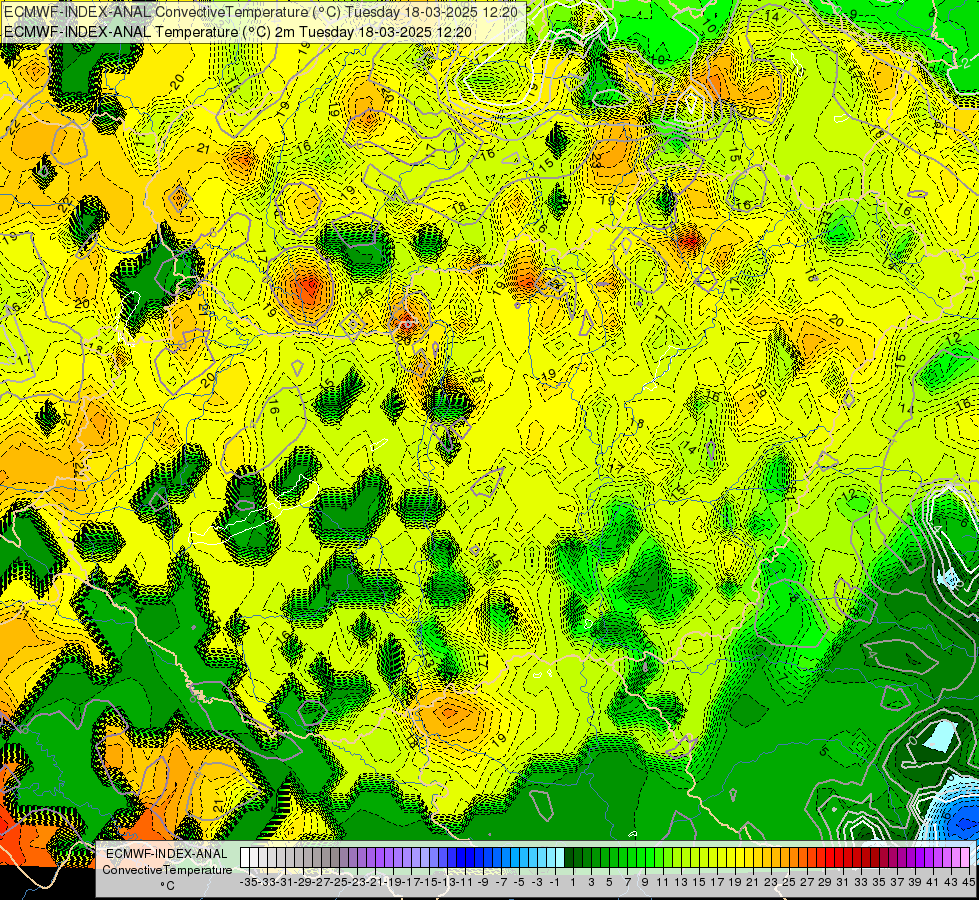
Task: Select the orange swatch above 25
Action: 785,858
